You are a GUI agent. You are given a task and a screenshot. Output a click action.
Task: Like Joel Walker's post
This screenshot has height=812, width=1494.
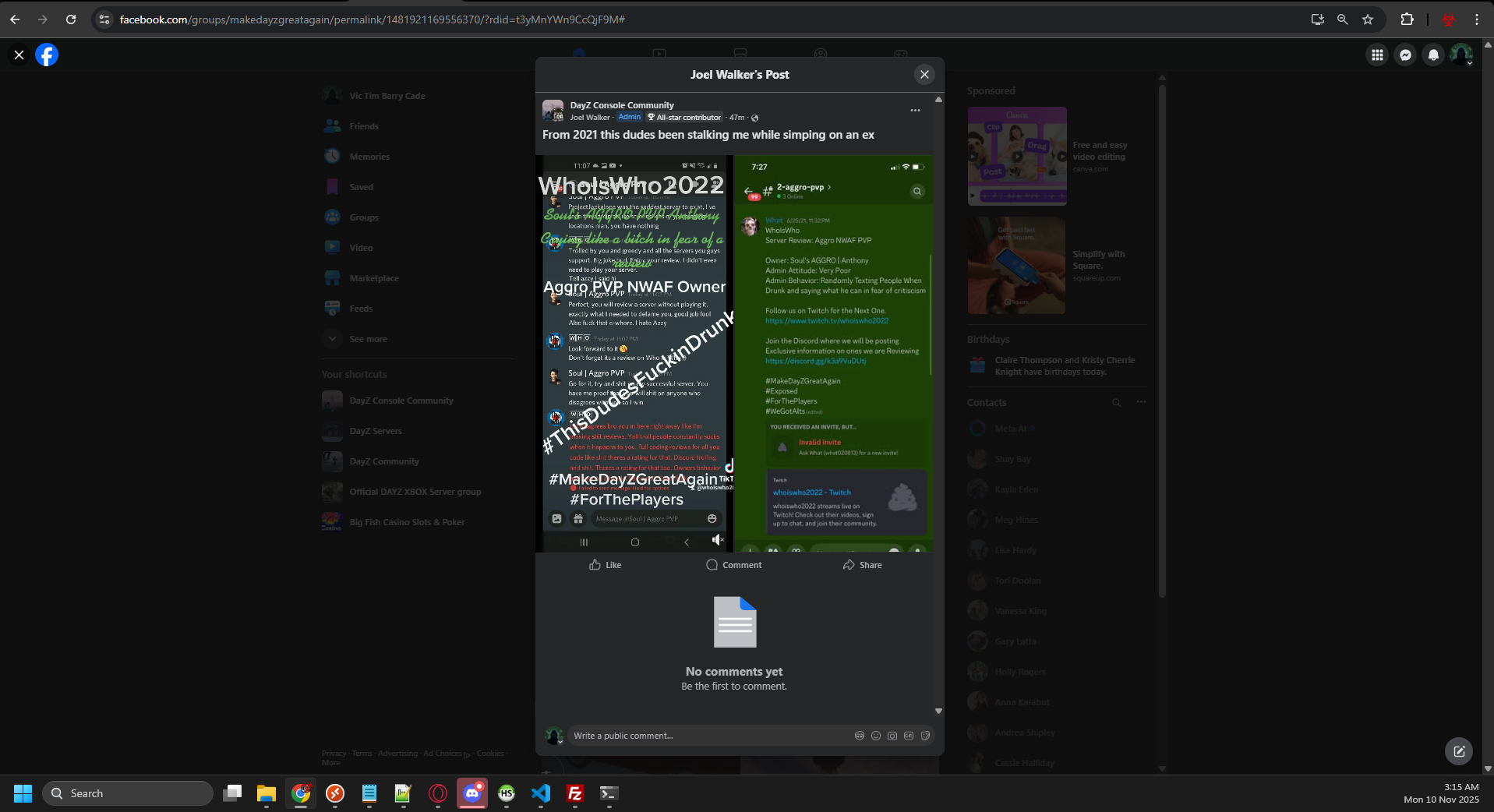606,565
